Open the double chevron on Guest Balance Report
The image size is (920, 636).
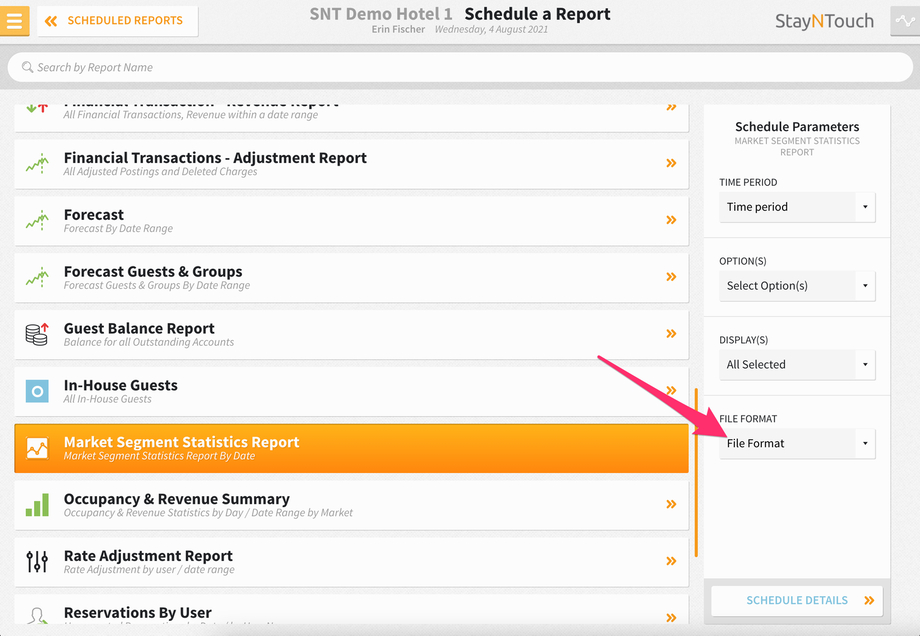[671, 334]
